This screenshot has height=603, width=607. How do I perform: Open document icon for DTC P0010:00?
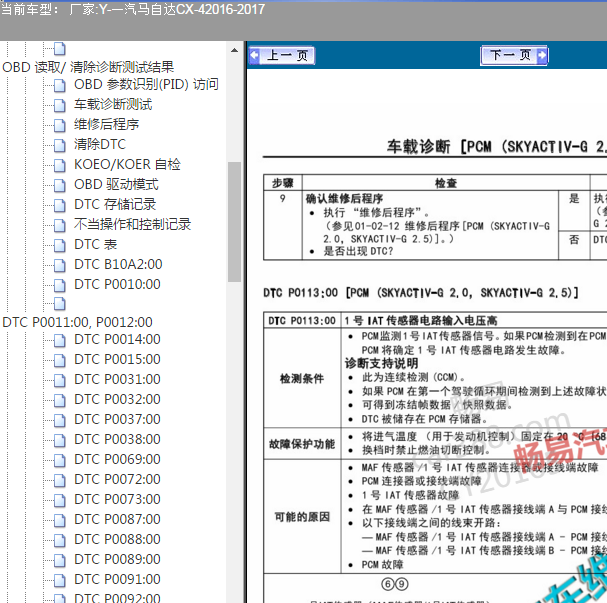[x=60, y=285]
